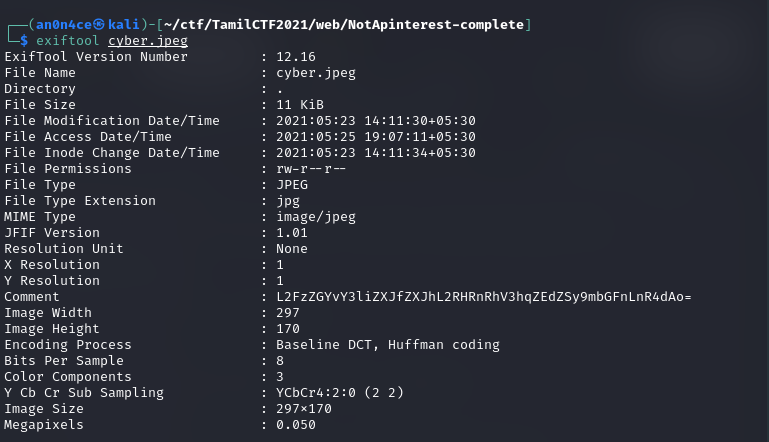Click the File Size value 11 KiB

[x=300, y=105]
